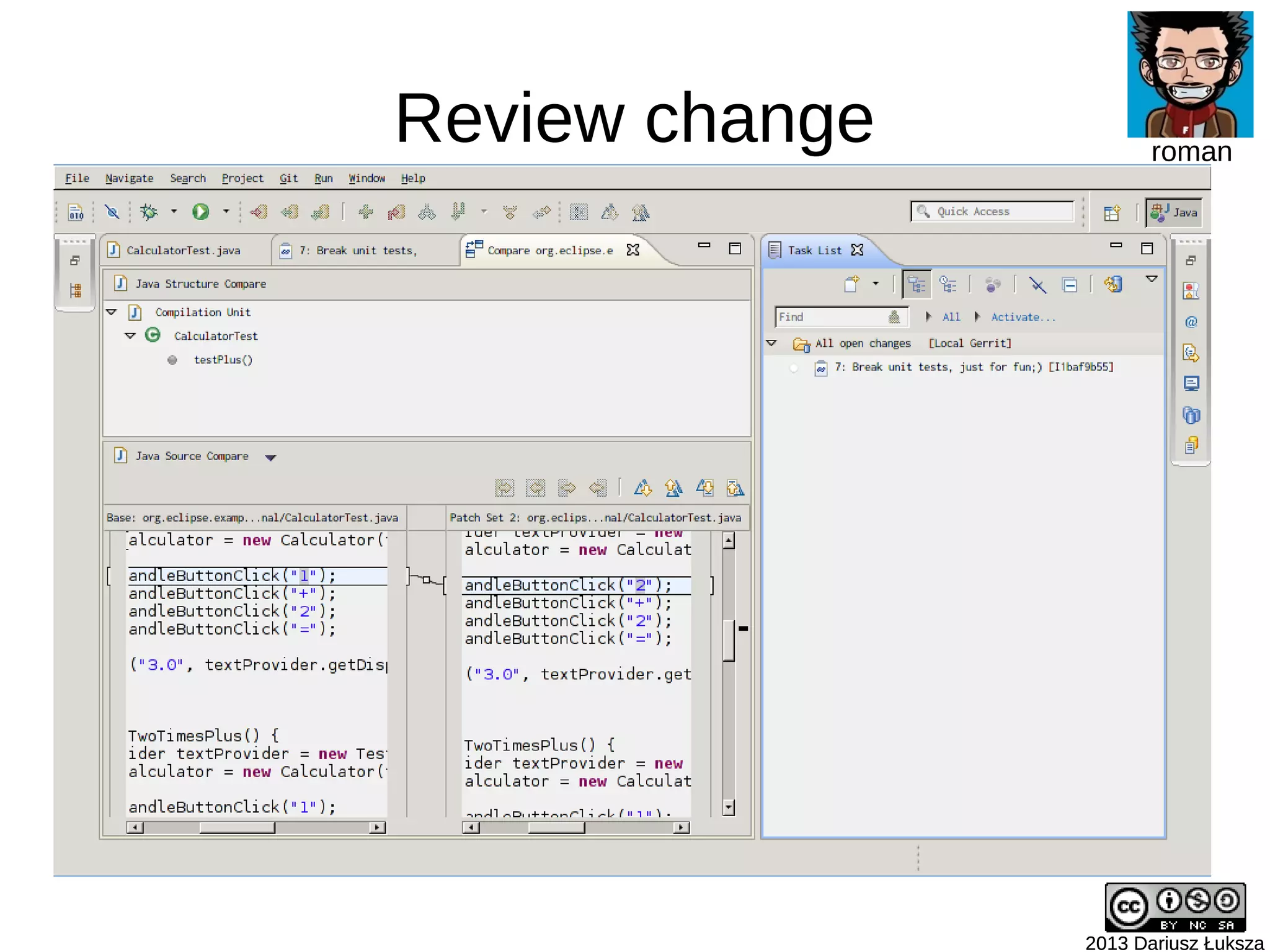
Task: Click Collapse All icon in Task List toolbar
Action: pyautogui.click(x=1070, y=285)
